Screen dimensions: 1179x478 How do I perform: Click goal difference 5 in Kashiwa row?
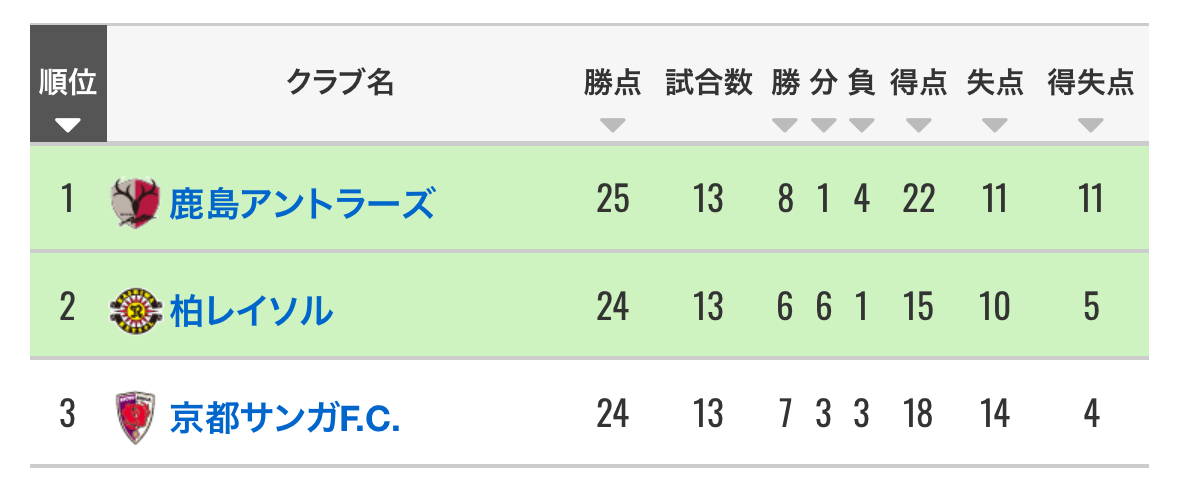[1091, 307]
